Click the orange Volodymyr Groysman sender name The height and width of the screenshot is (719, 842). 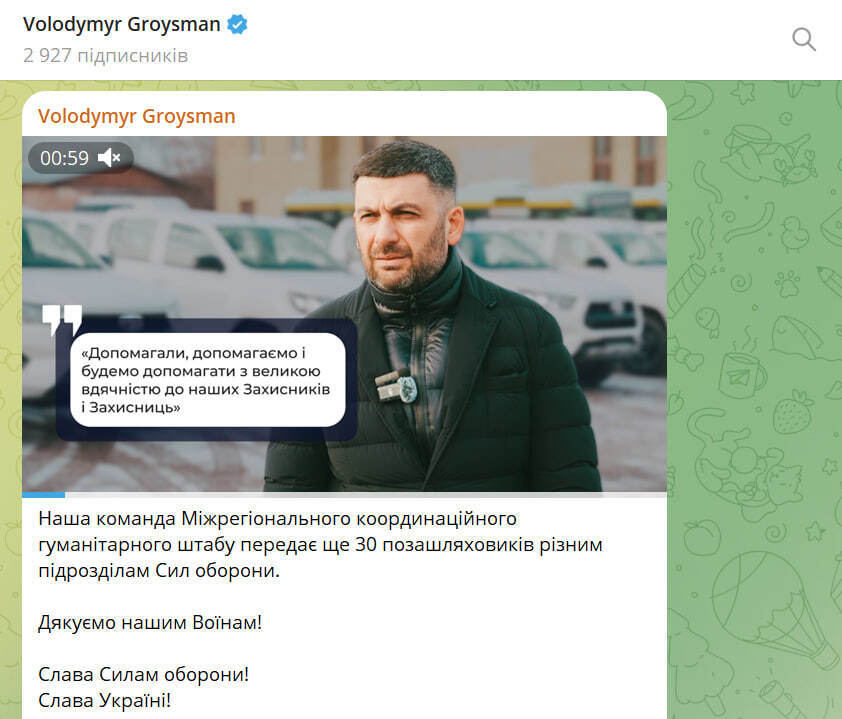tap(136, 116)
